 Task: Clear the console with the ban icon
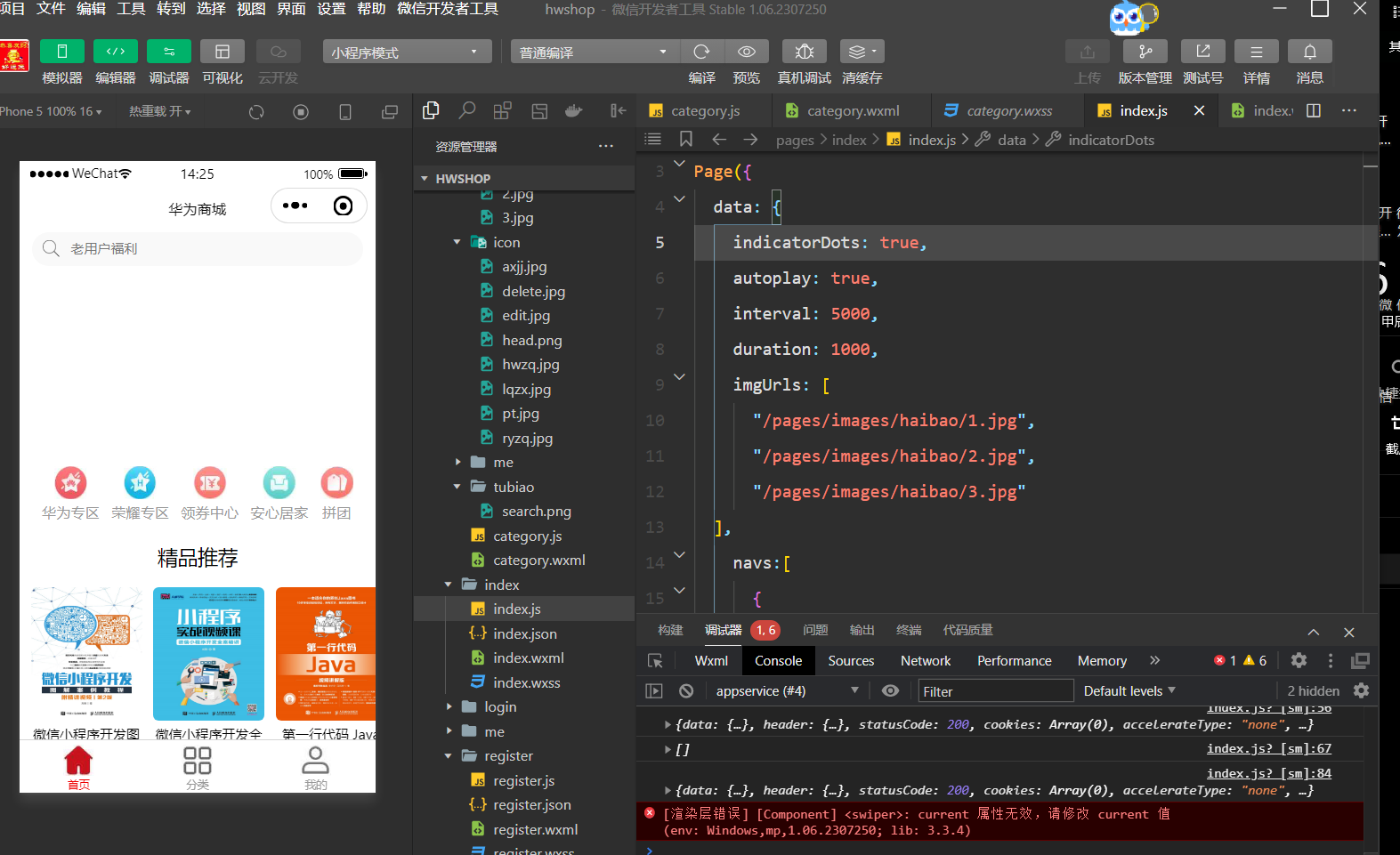(x=686, y=691)
